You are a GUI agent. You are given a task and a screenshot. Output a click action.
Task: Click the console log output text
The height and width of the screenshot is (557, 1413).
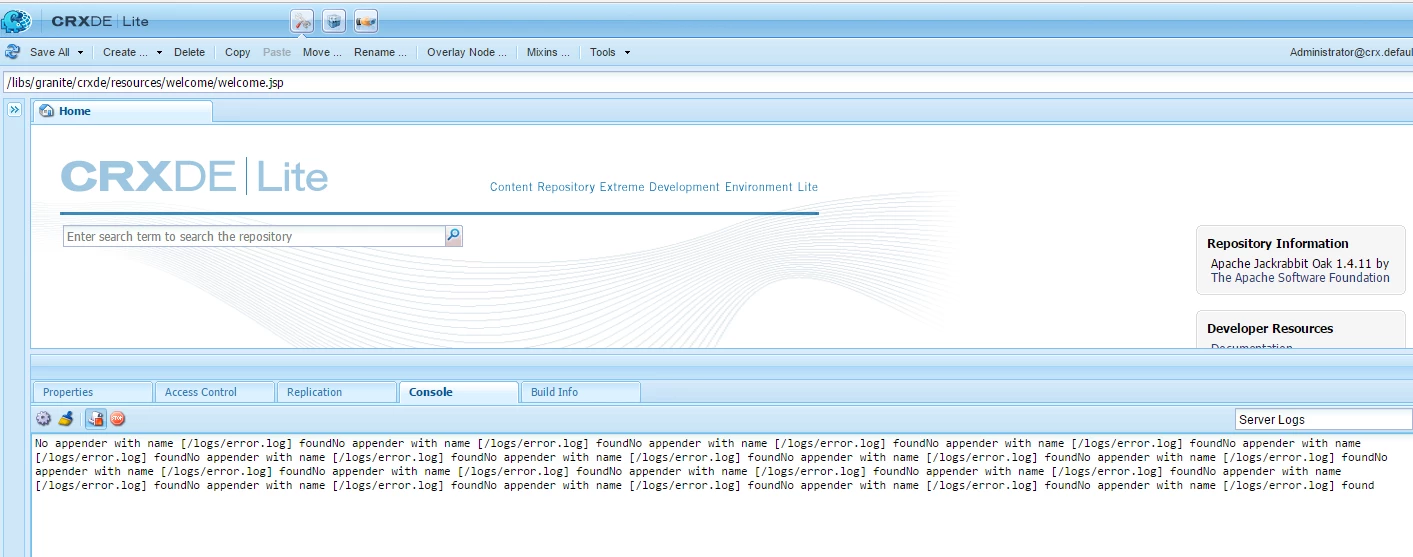(x=711, y=464)
